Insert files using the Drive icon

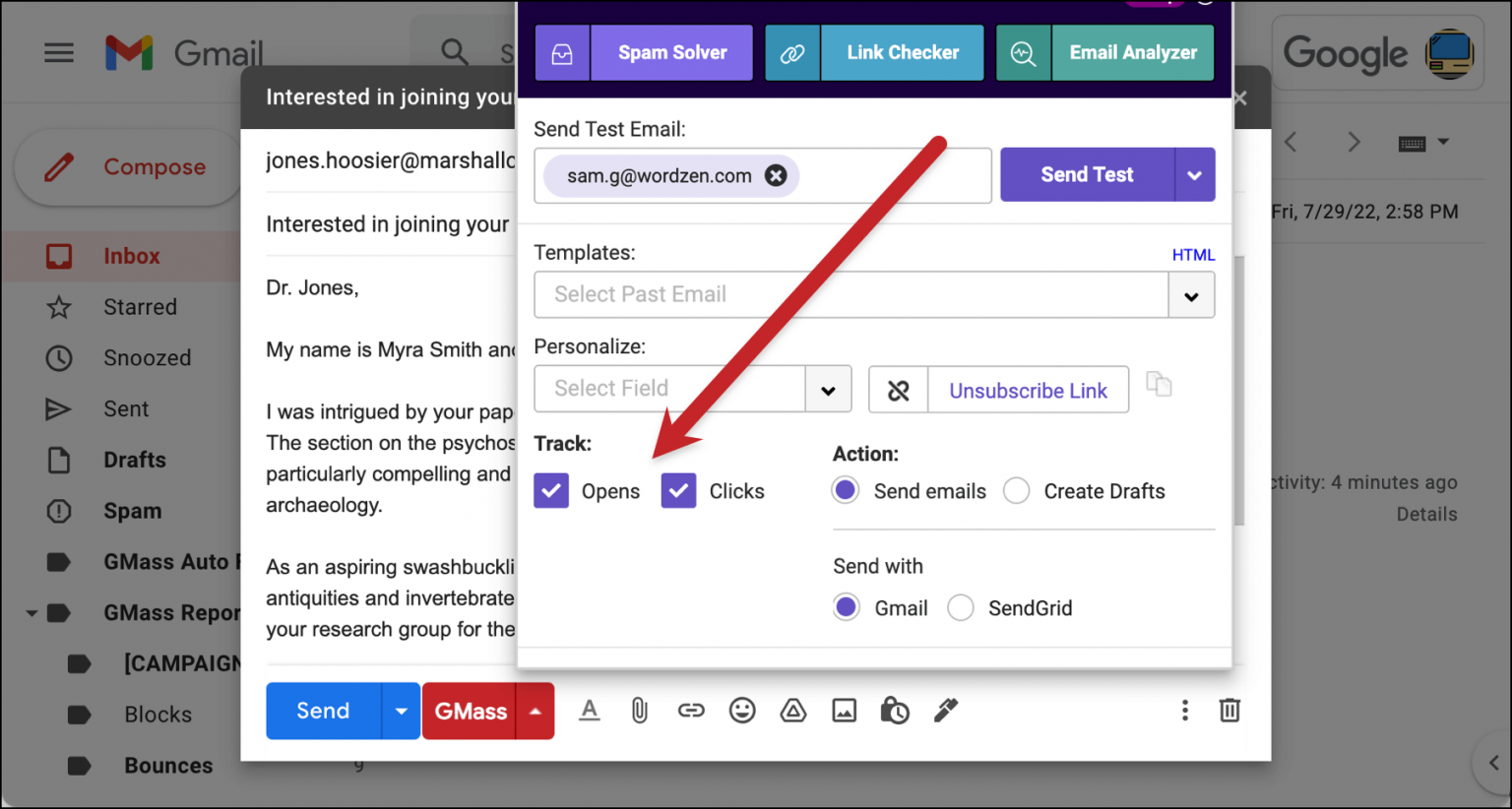point(793,710)
